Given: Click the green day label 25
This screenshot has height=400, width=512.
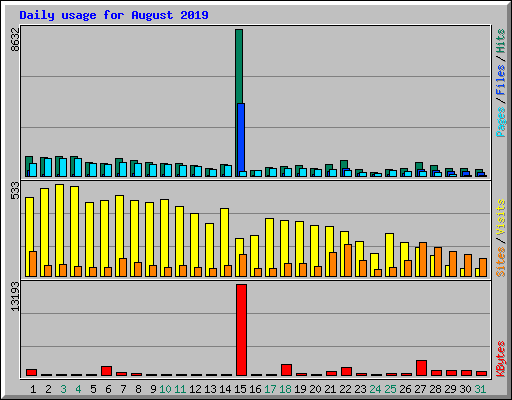Looking at the screenshot, I should 390,389.
